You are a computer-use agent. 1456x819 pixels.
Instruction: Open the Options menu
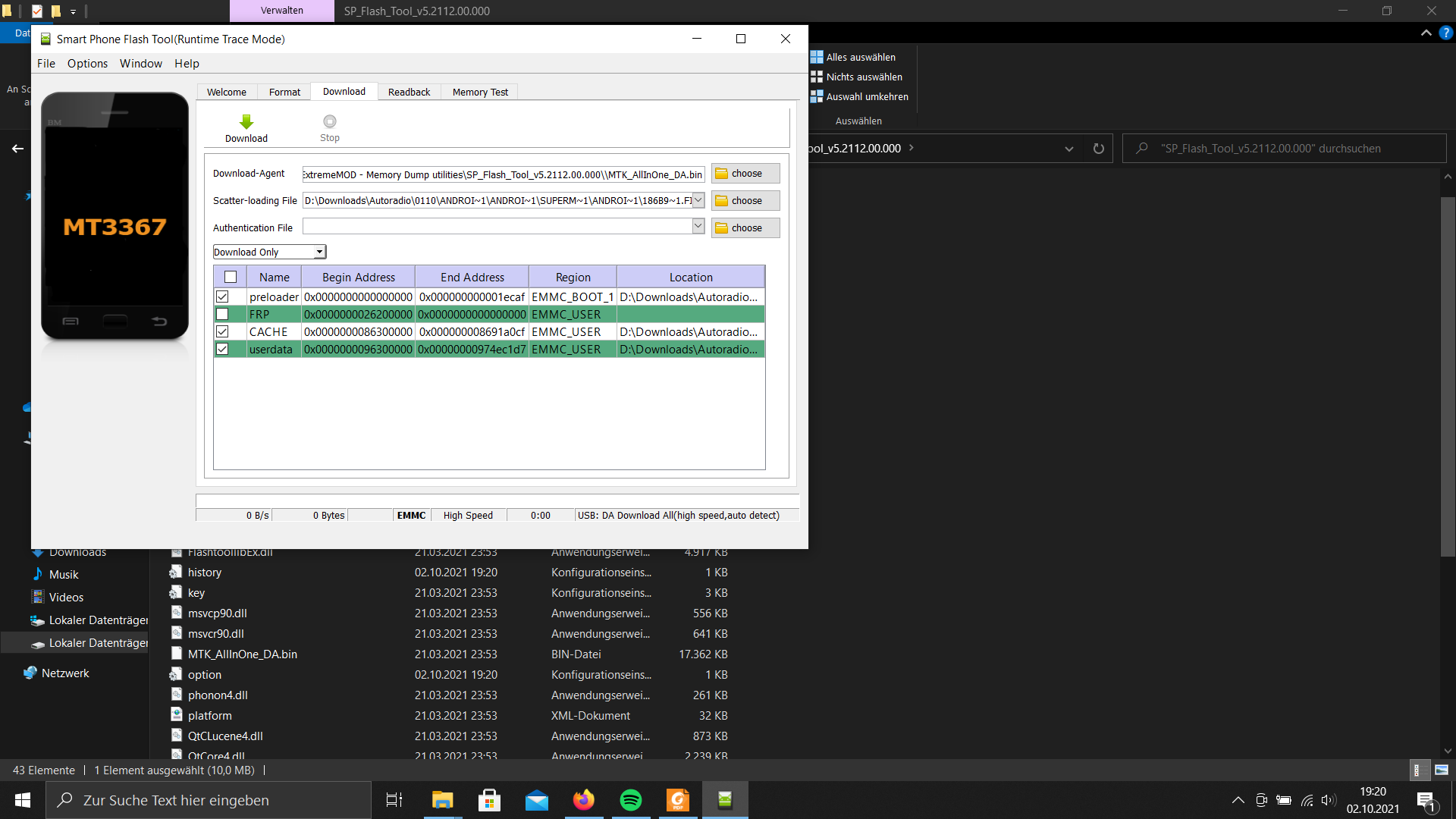click(x=87, y=64)
